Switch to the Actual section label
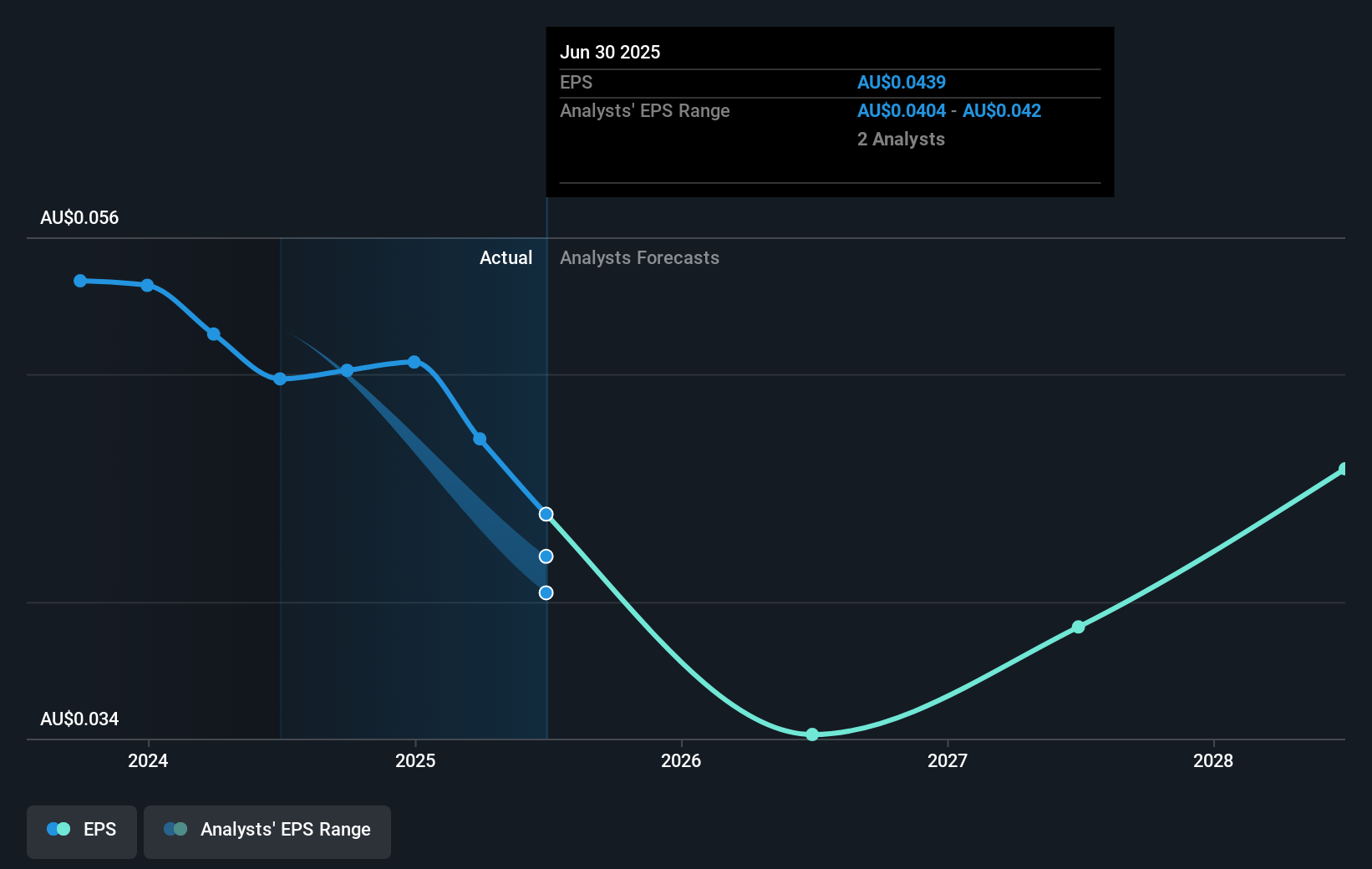The width and height of the screenshot is (1372, 869). [x=506, y=257]
